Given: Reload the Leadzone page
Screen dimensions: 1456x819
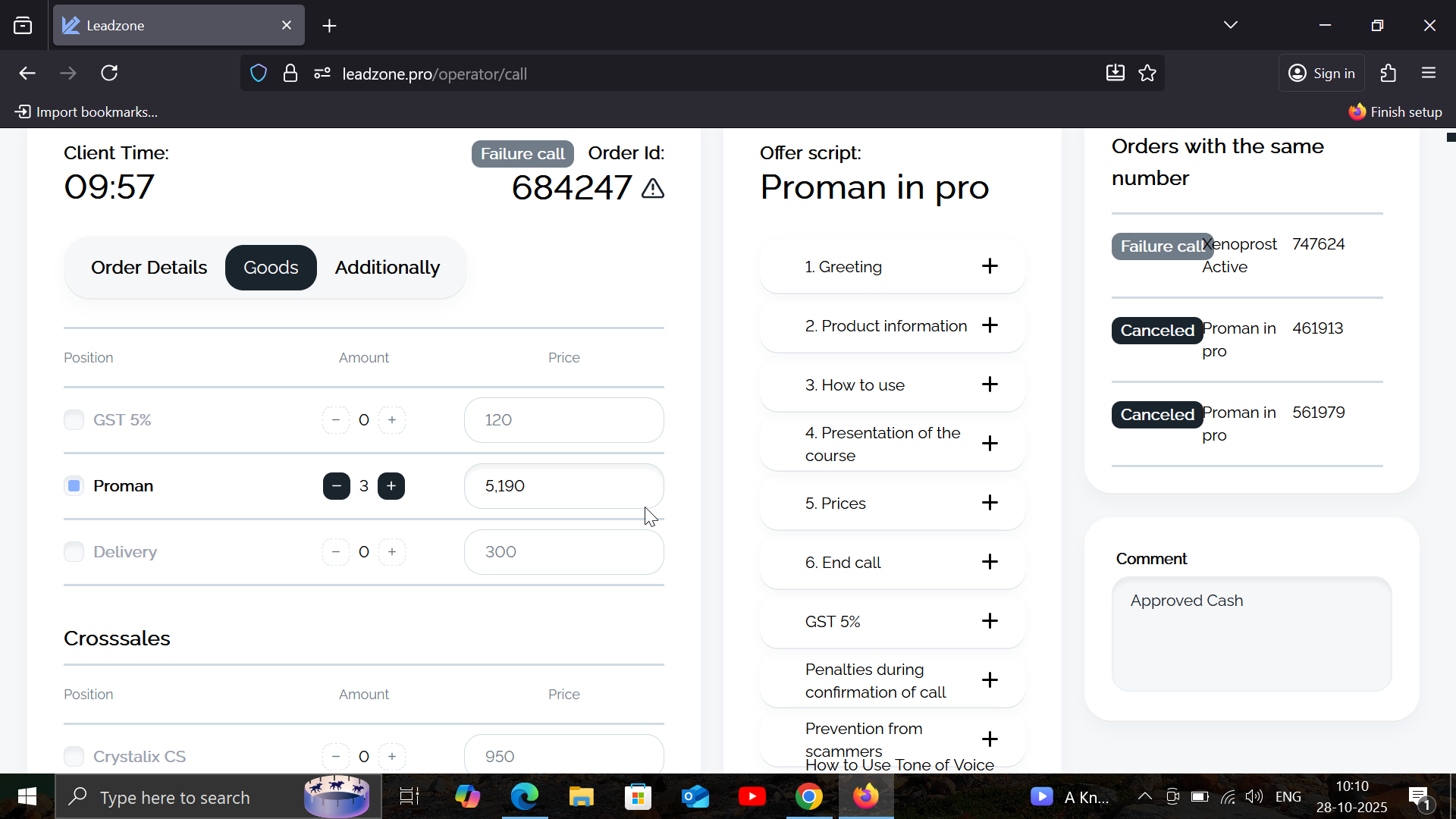Looking at the screenshot, I should pyautogui.click(x=109, y=74).
